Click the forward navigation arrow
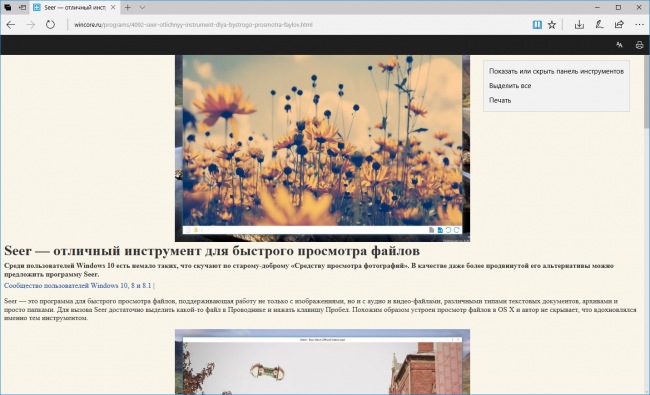Viewport: 650px width, 395px height. coord(31,24)
